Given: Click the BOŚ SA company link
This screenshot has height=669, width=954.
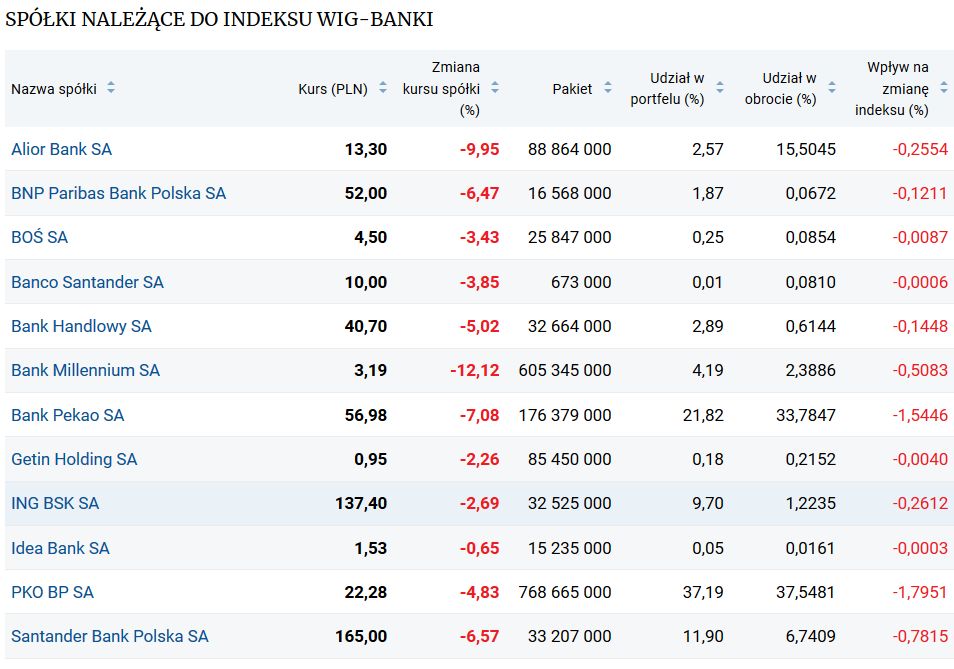Looking at the screenshot, I should click(x=40, y=237).
